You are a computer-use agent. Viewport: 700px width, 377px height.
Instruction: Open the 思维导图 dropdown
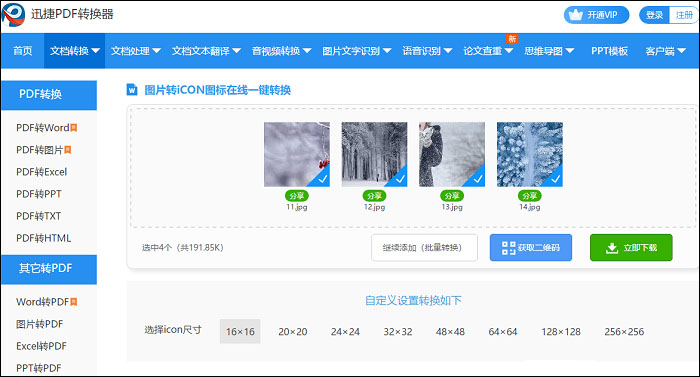(x=549, y=51)
